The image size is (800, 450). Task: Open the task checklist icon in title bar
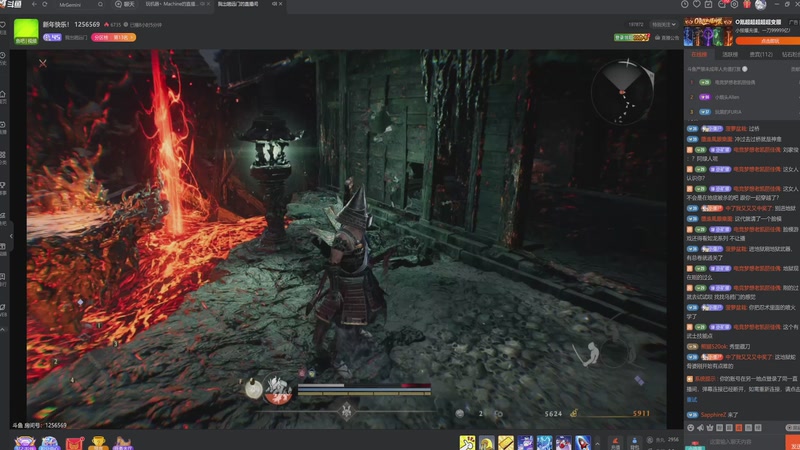(709, 4)
